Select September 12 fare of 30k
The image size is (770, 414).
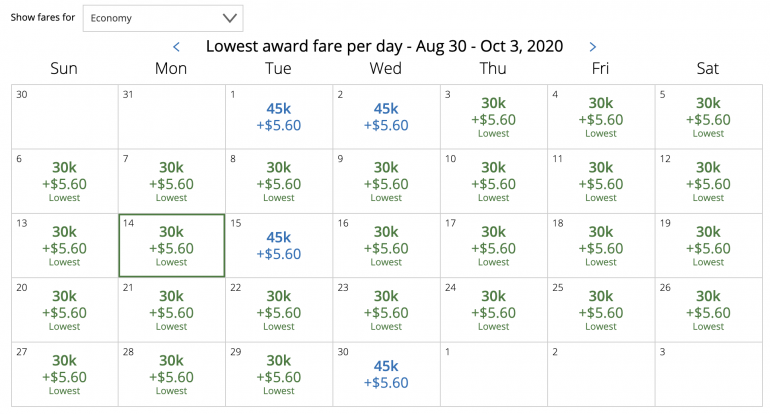click(x=708, y=182)
